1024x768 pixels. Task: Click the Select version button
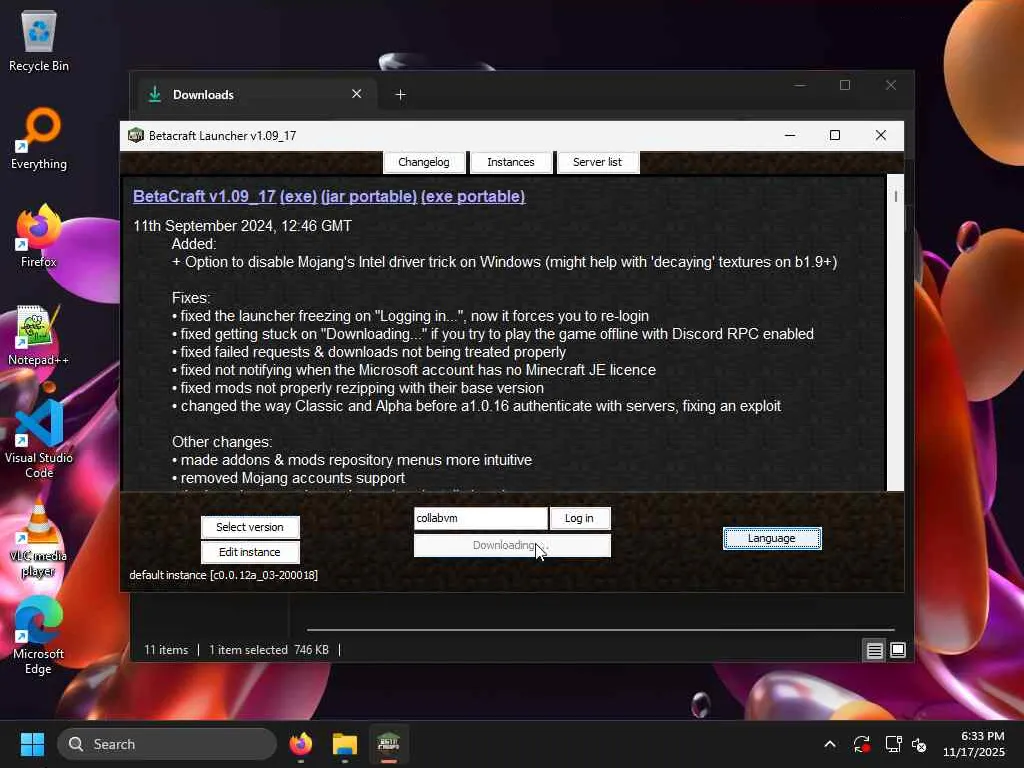[250, 527]
